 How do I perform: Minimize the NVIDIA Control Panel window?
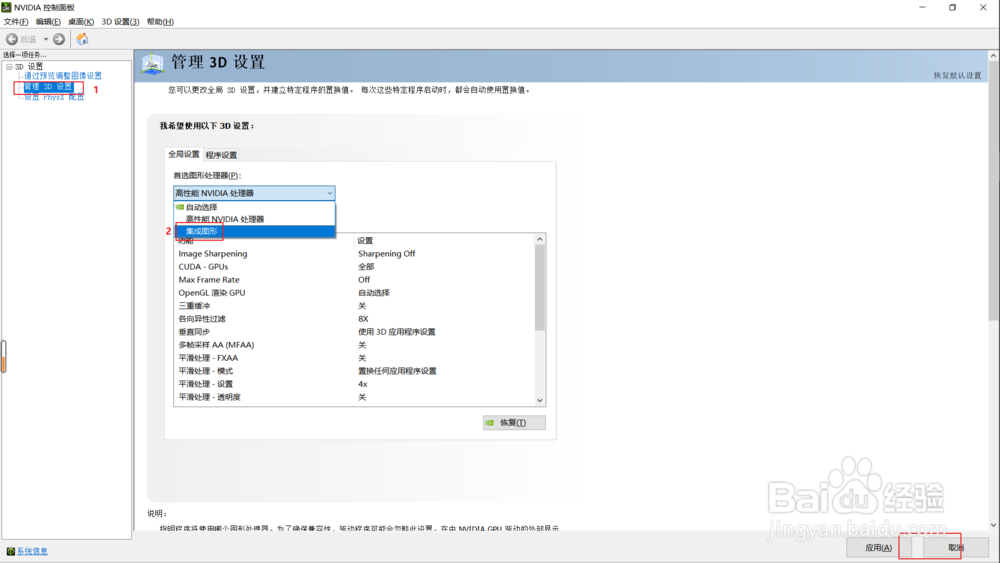pyautogui.click(x=922, y=8)
